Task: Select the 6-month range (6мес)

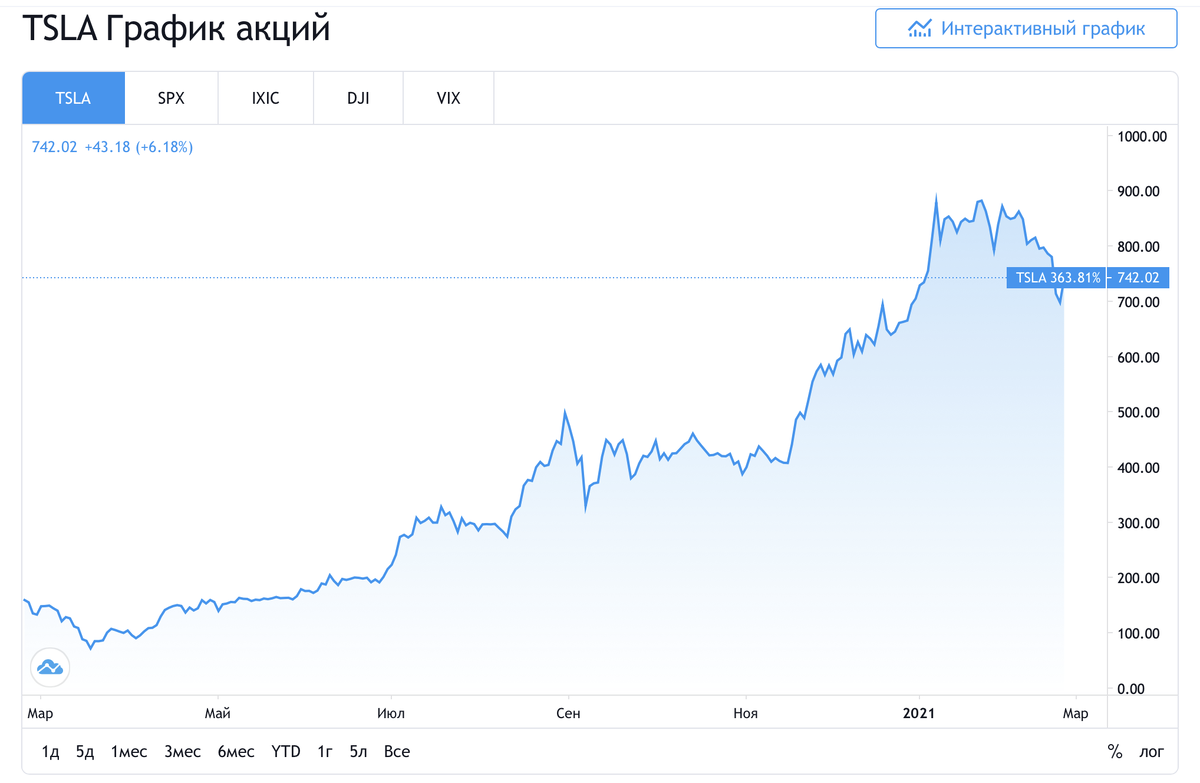Action: 236,750
